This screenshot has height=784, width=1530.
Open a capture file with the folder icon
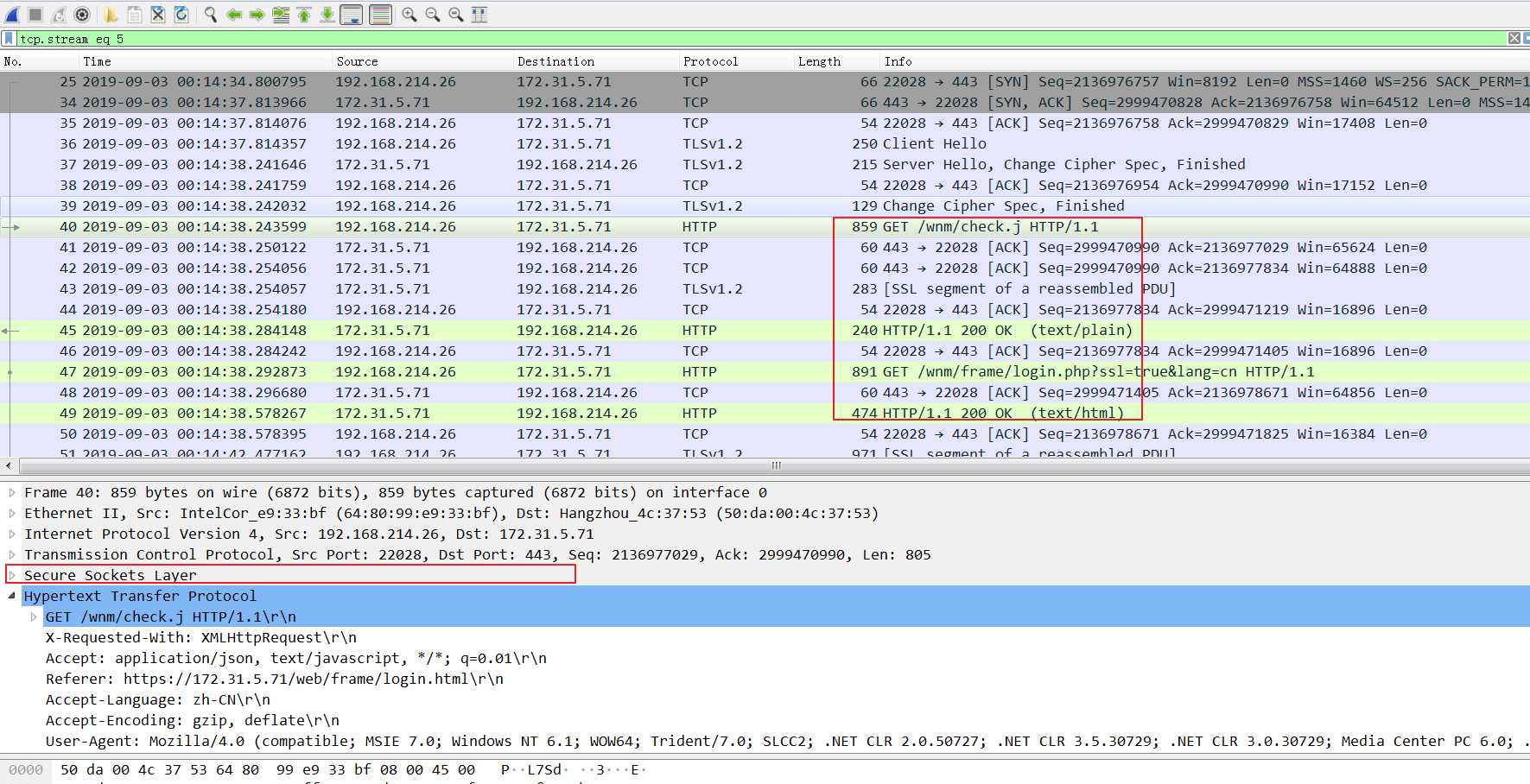[x=111, y=15]
